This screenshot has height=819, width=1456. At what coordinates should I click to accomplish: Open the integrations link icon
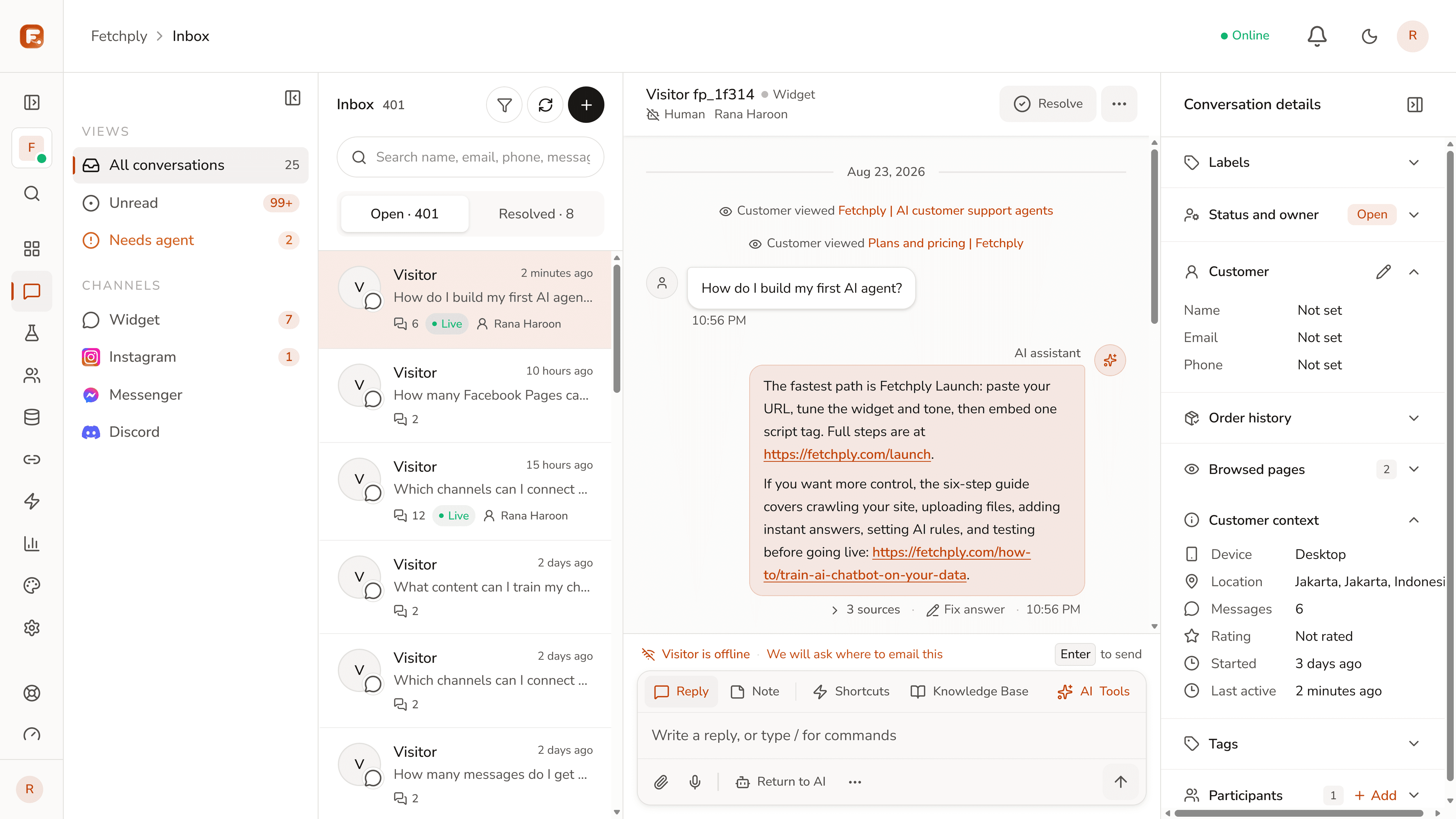[x=31, y=459]
